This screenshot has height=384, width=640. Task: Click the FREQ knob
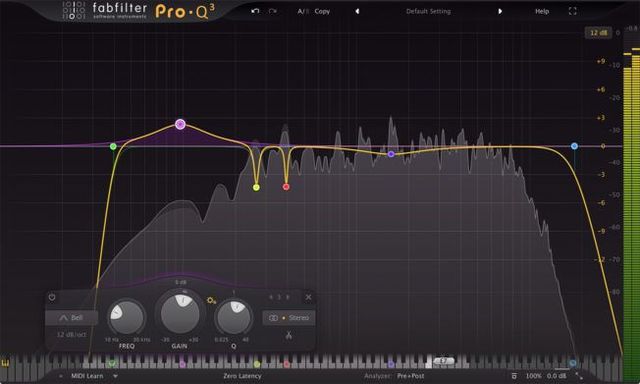pos(127,318)
